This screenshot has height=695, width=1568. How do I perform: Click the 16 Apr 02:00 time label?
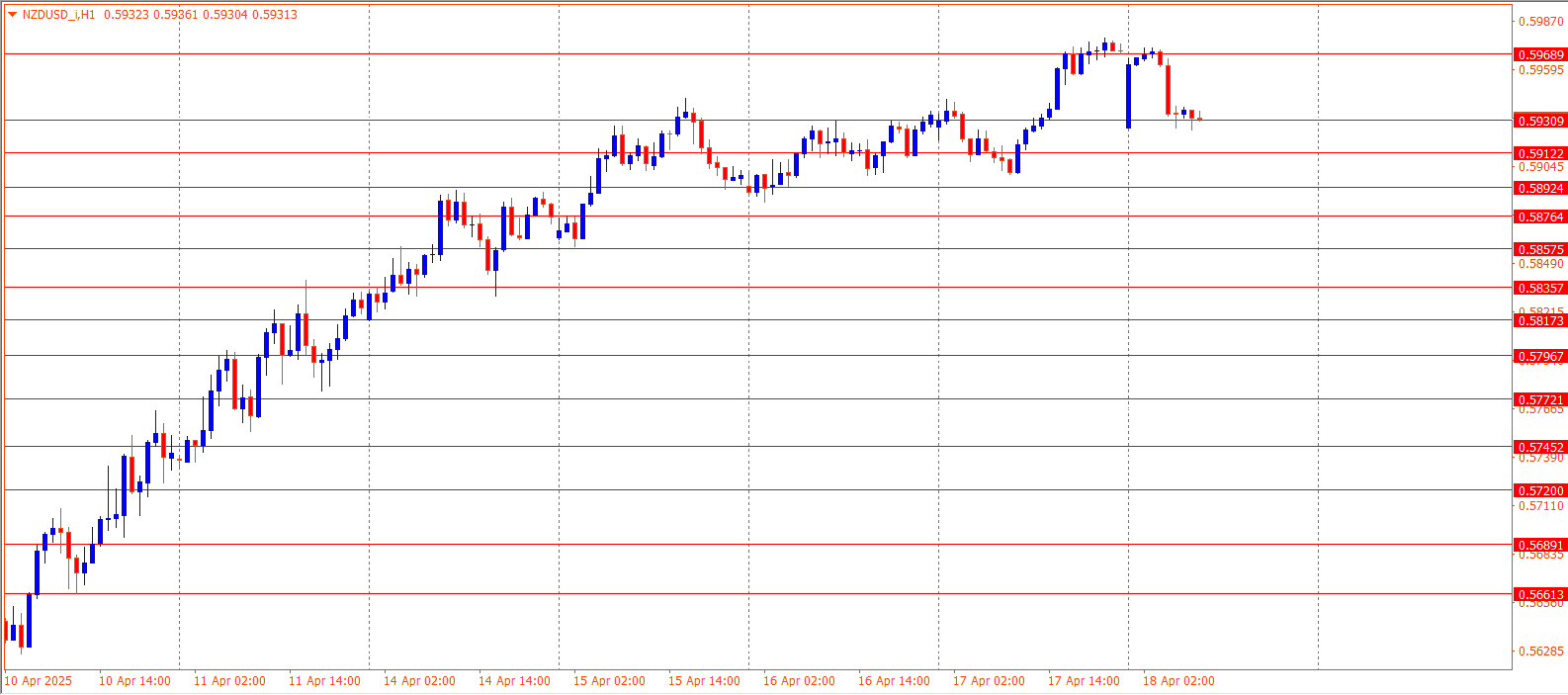[799, 680]
